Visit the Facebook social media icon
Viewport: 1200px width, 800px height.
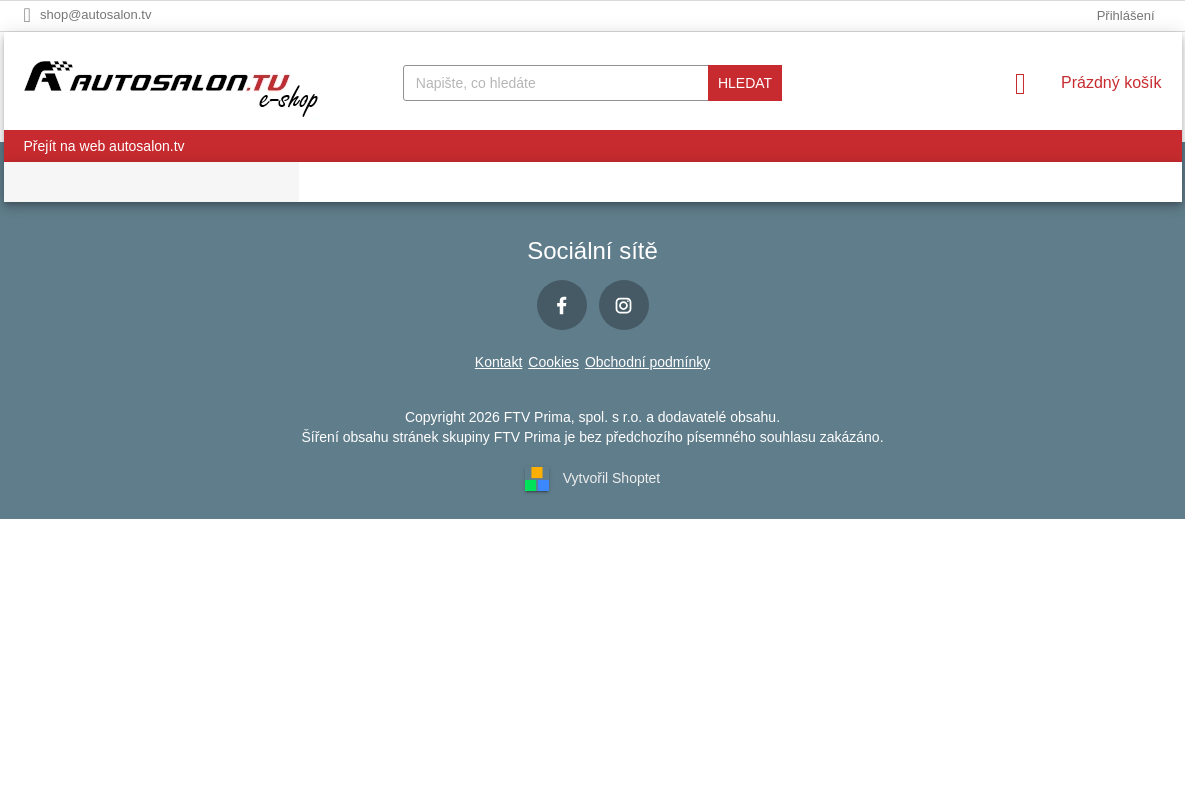[561, 305]
